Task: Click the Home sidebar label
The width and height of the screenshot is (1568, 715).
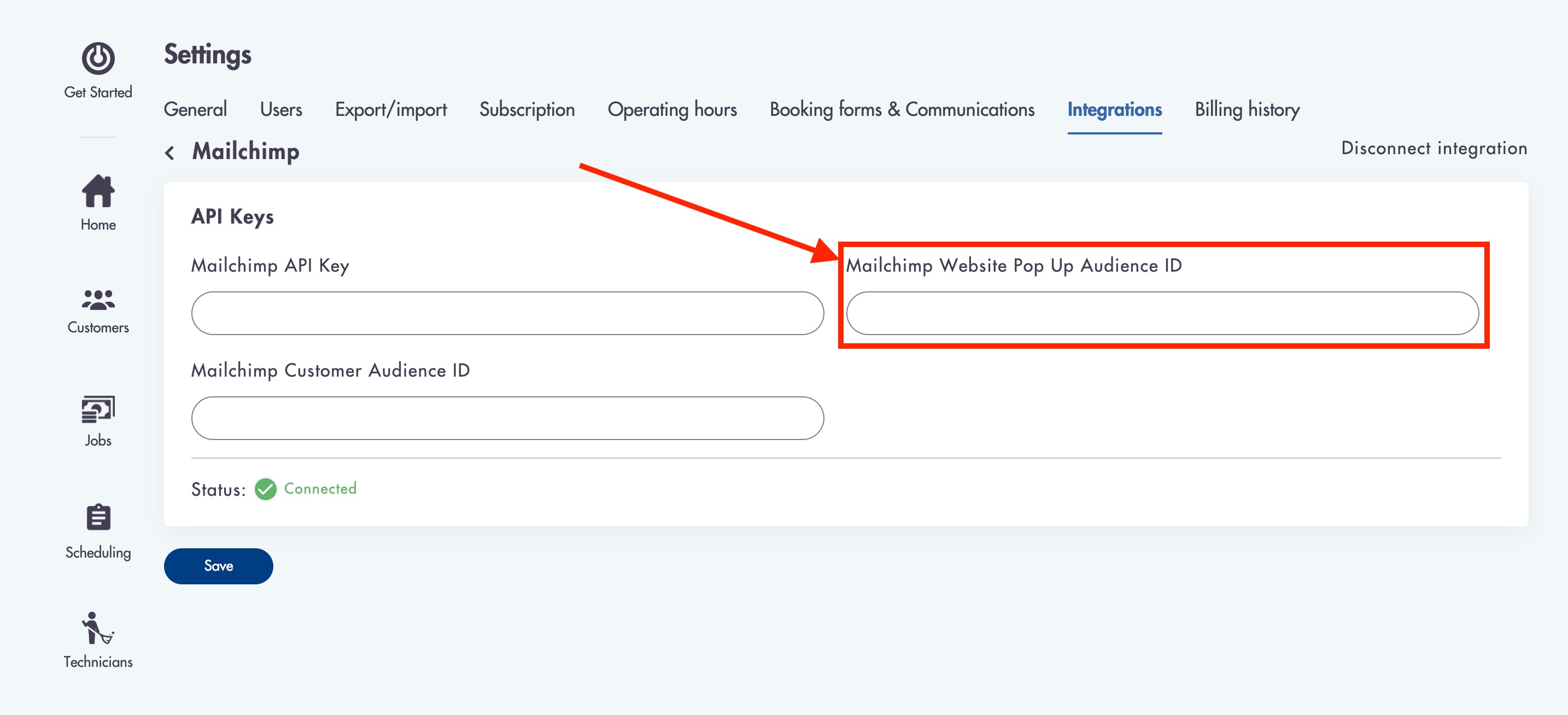Action: coord(98,225)
